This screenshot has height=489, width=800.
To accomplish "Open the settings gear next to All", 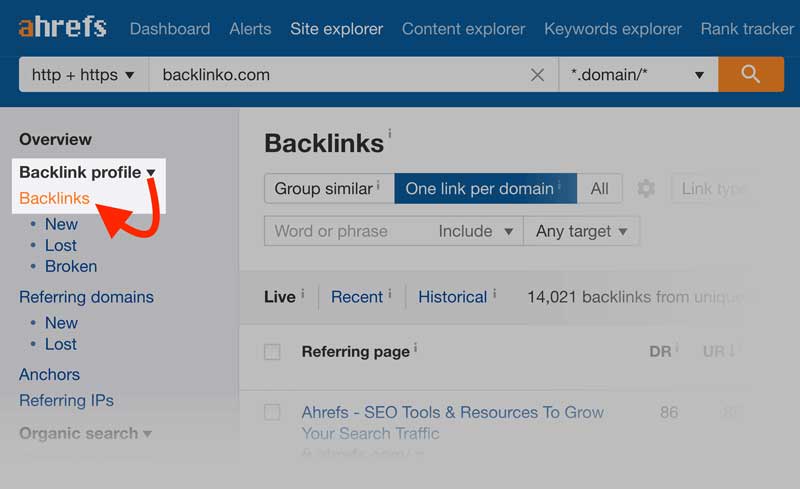I will [x=646, y=188].
